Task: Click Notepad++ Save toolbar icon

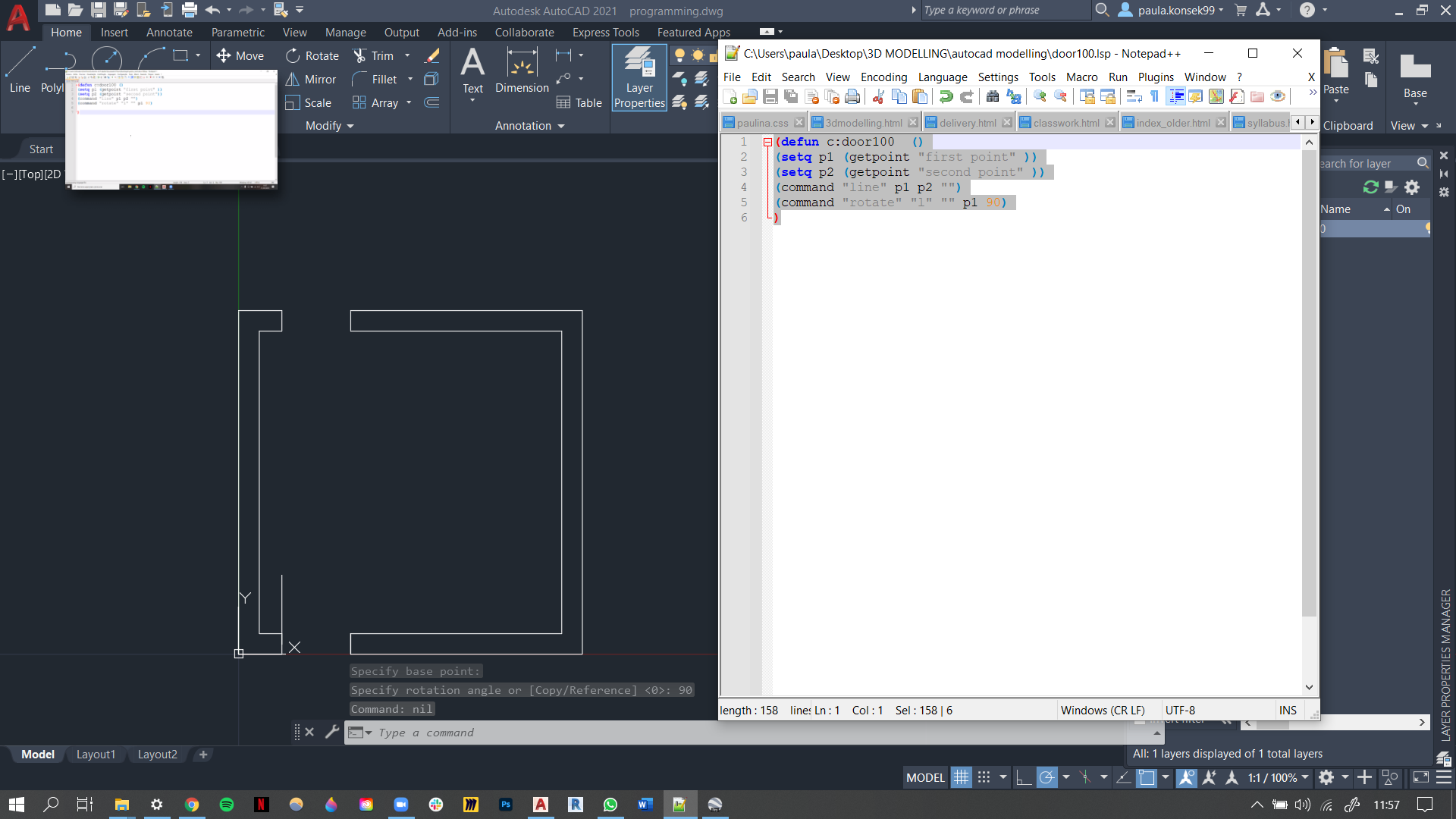Action: point(770,97)
